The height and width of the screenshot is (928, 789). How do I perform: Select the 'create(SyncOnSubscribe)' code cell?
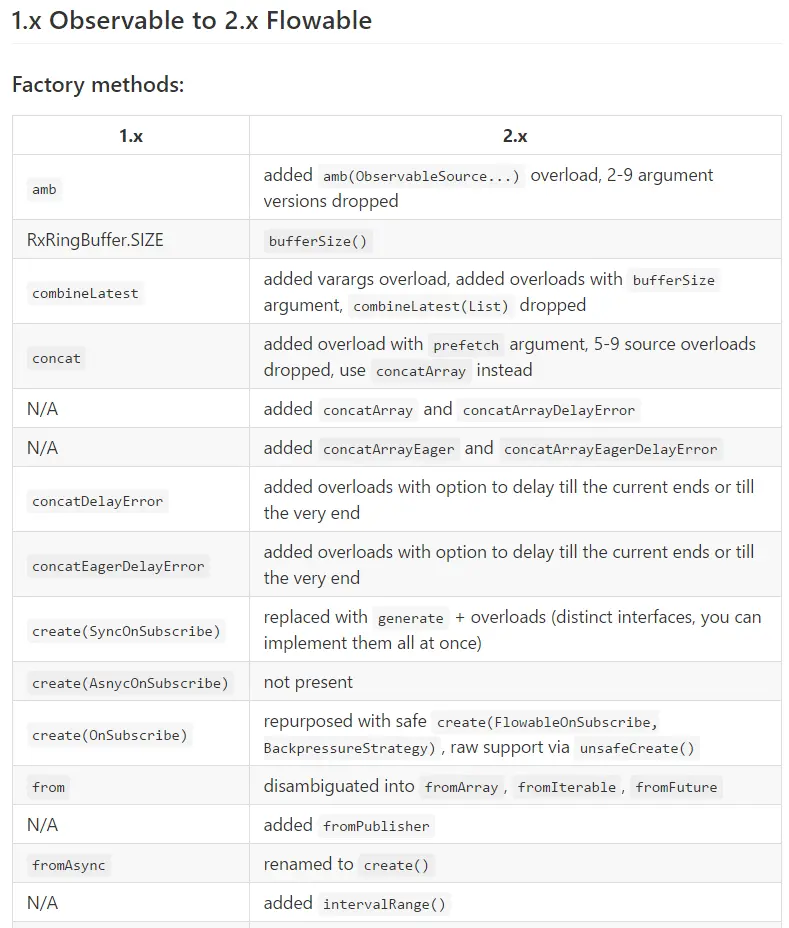click(126, 632)
